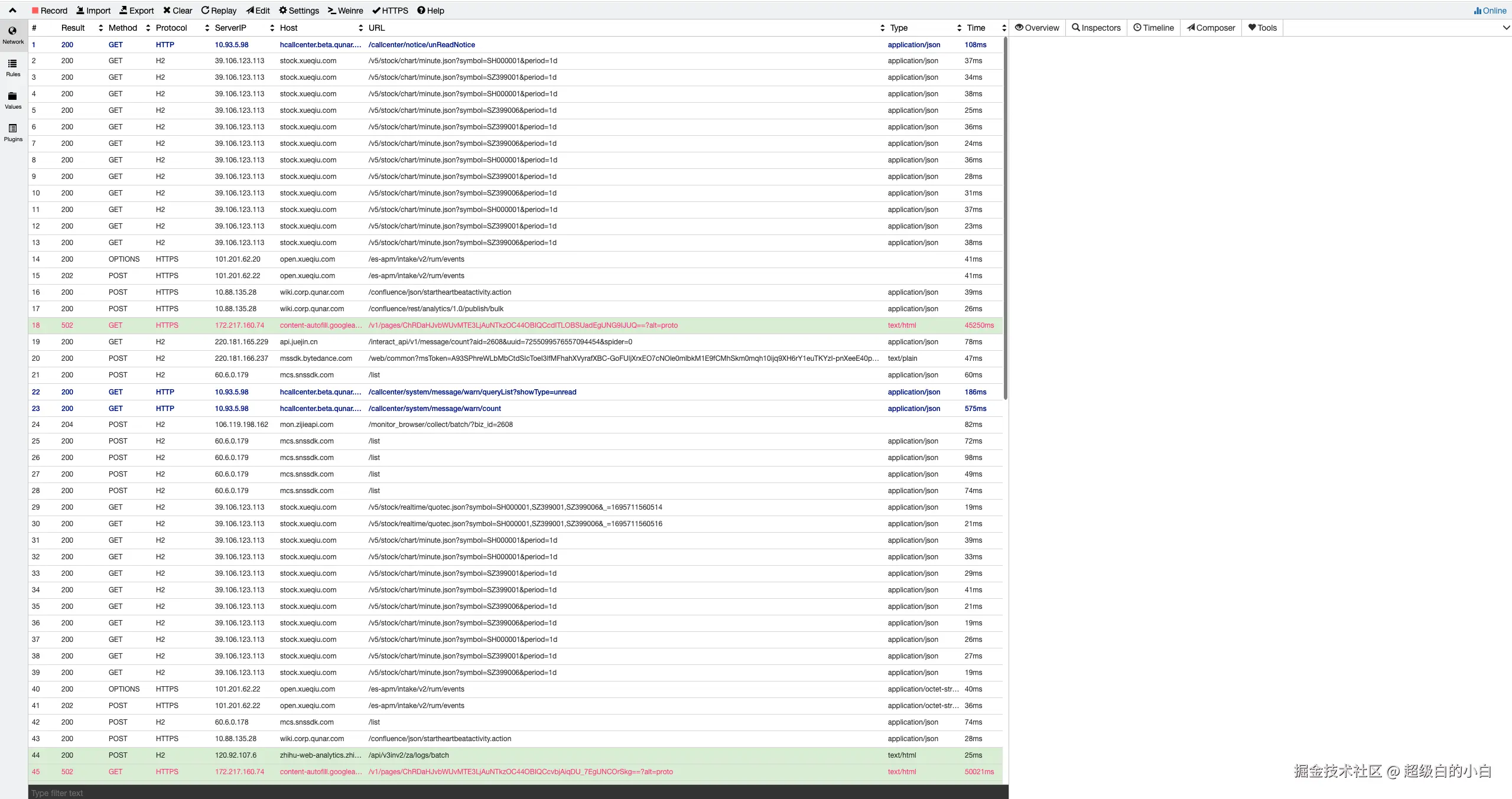1512x799 pixels.
Task: Click Clear to remove captured requests
Action: (x=177, y=10)
